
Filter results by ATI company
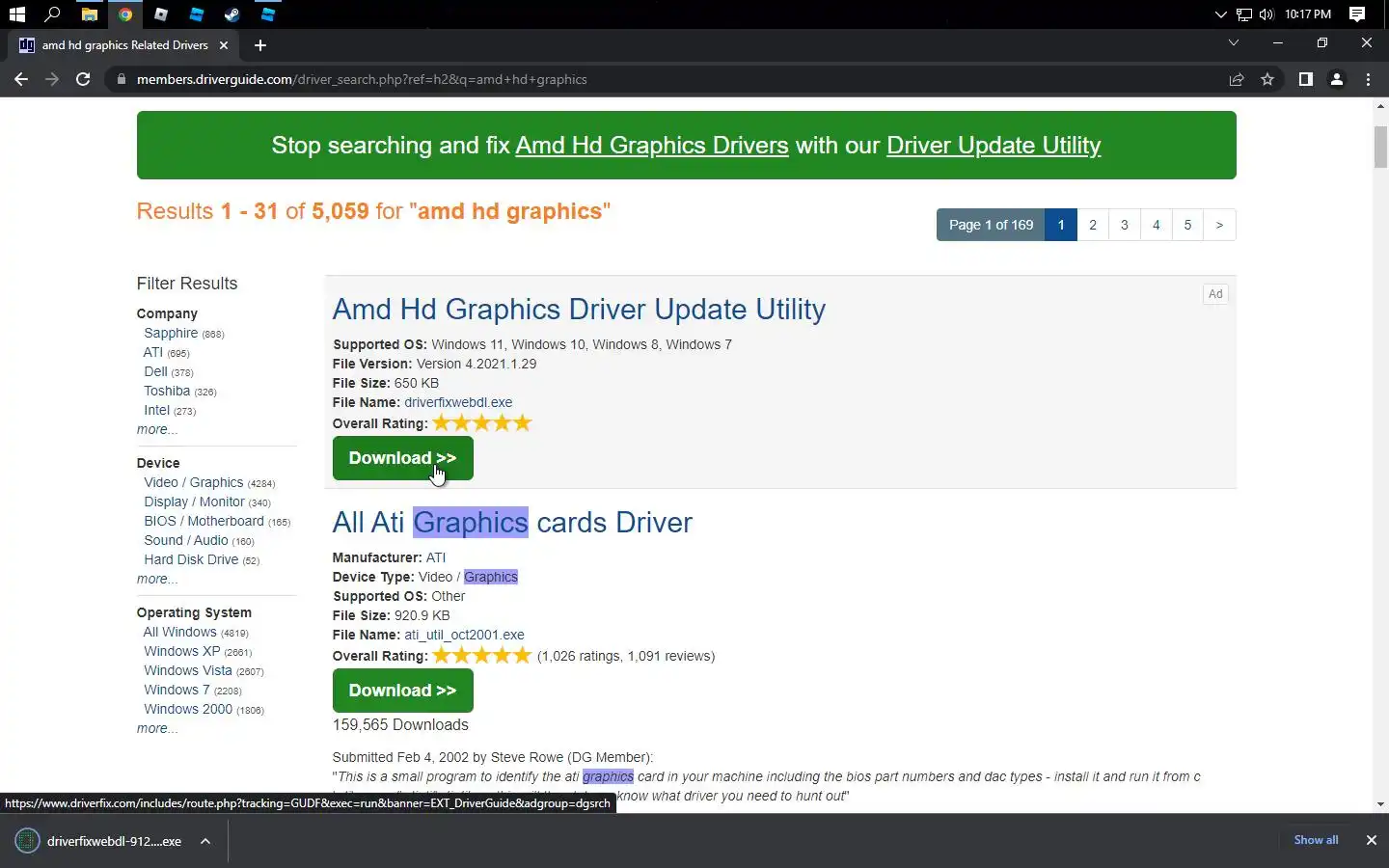[x=152, y=352]
